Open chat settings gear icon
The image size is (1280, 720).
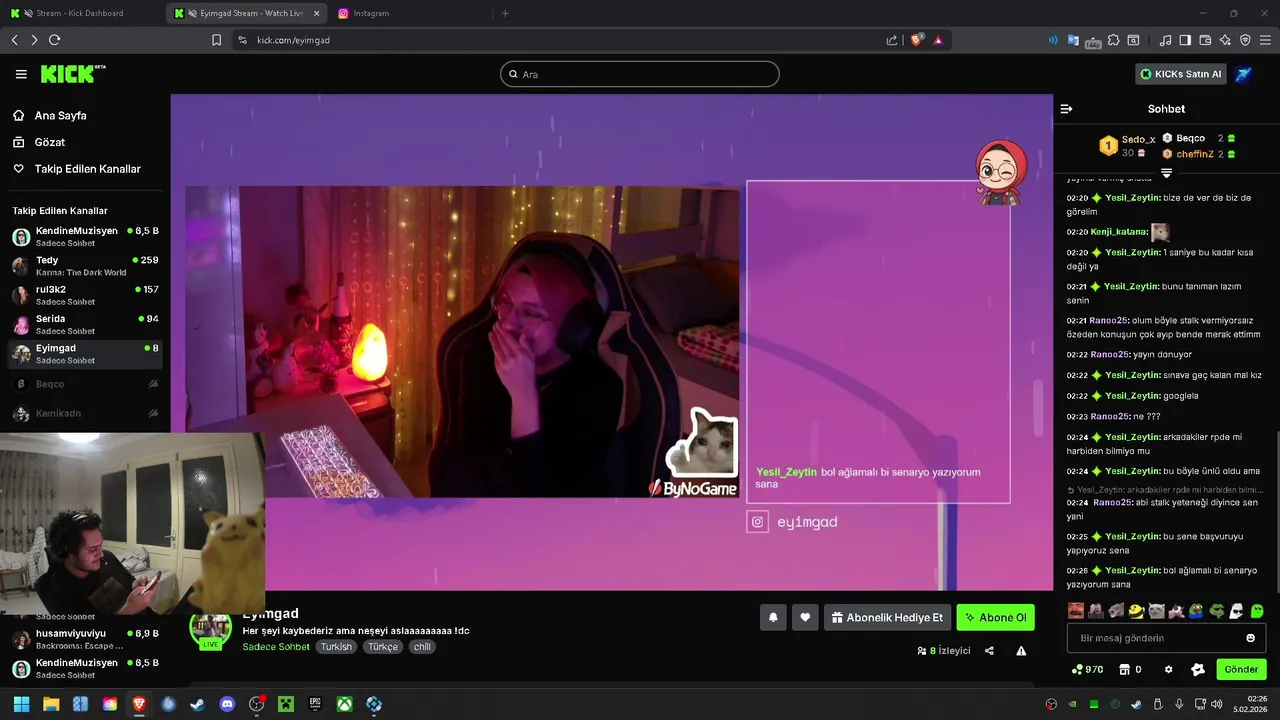pyautogui.click(x=1168, y=669)
